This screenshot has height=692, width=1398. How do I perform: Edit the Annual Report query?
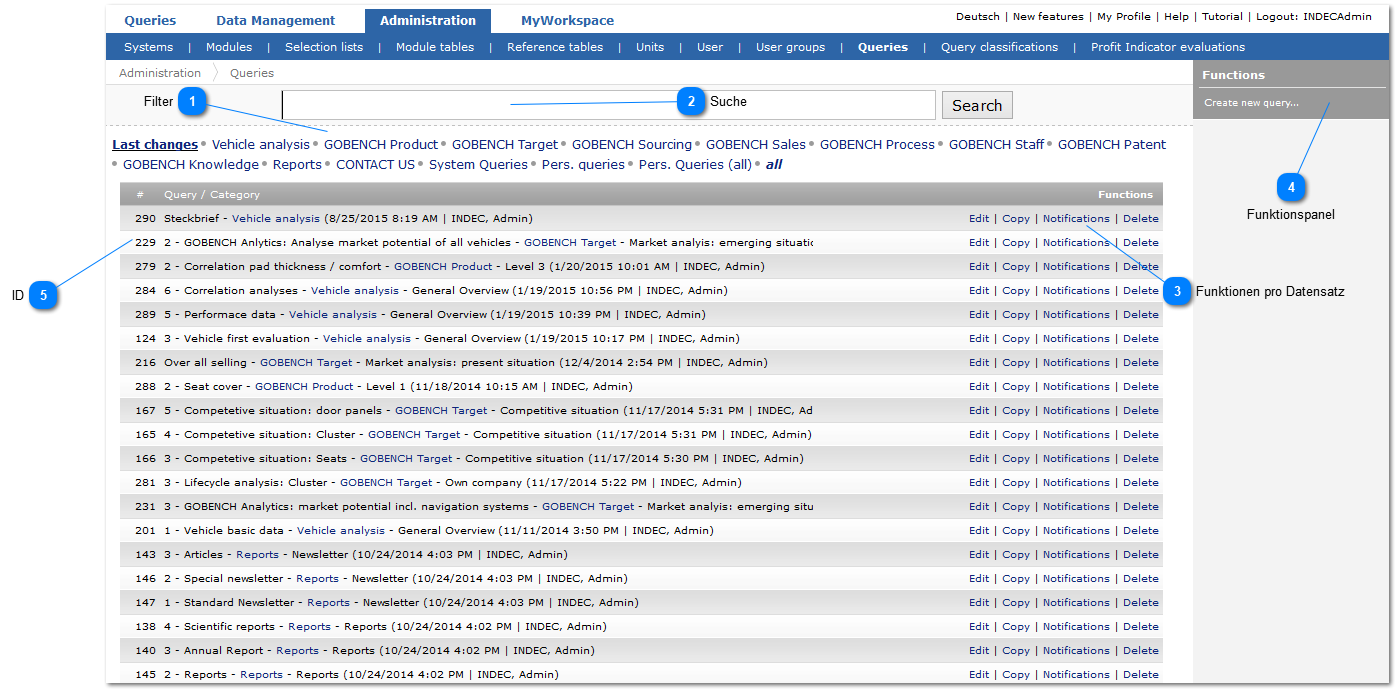tap(979, 651)
